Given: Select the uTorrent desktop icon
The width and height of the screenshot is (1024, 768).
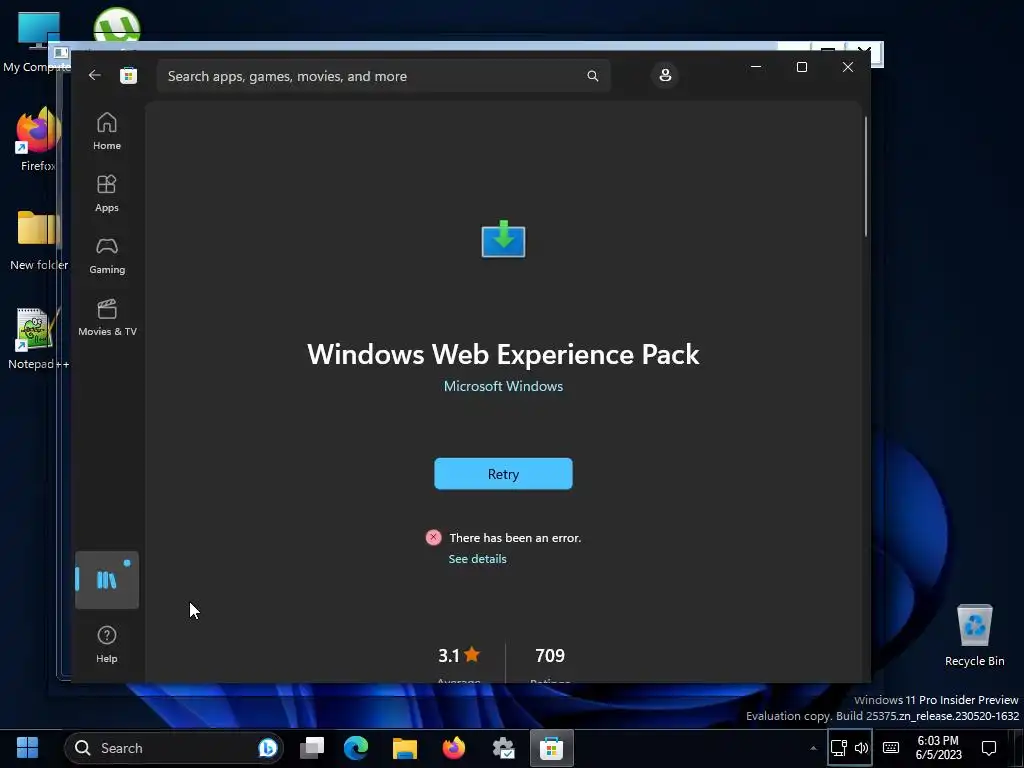Looking at the screenshot, I should click(x=117, y=26).
